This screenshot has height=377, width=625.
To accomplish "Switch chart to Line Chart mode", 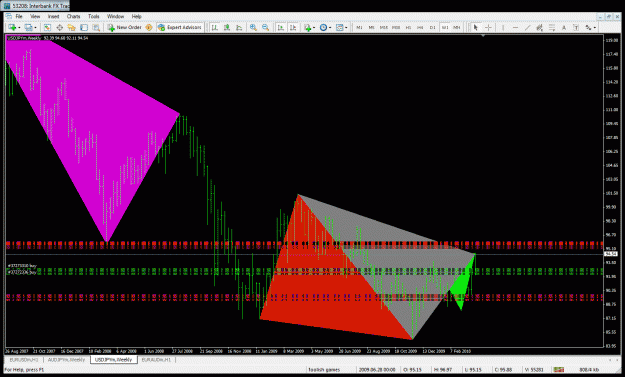I will click(239, 27).
